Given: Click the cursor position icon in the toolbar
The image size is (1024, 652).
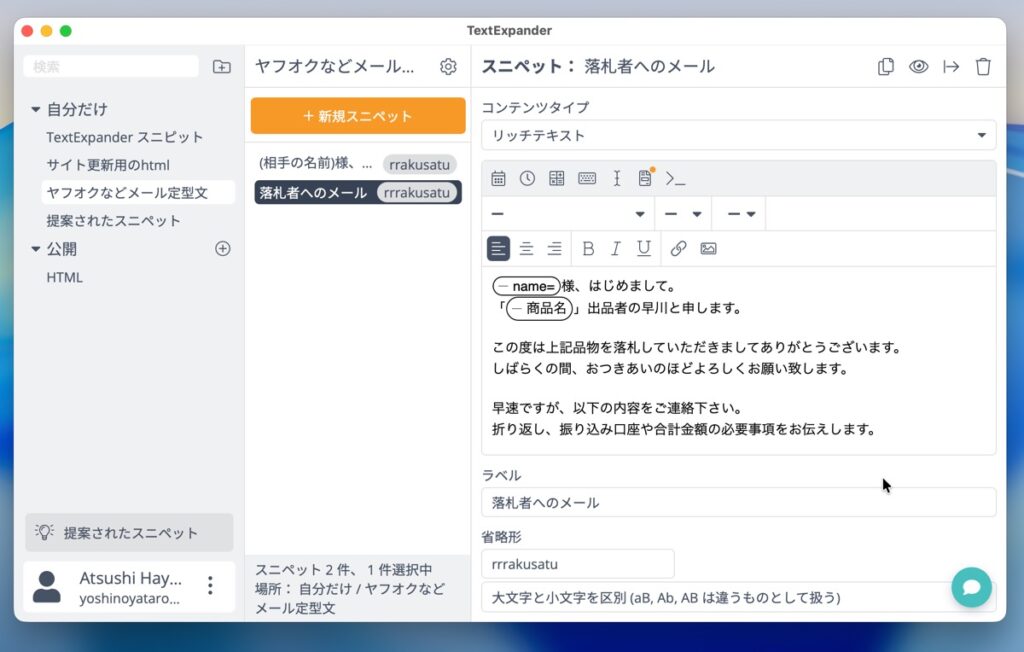Looking at the screenshot, I should click(617, 179).
